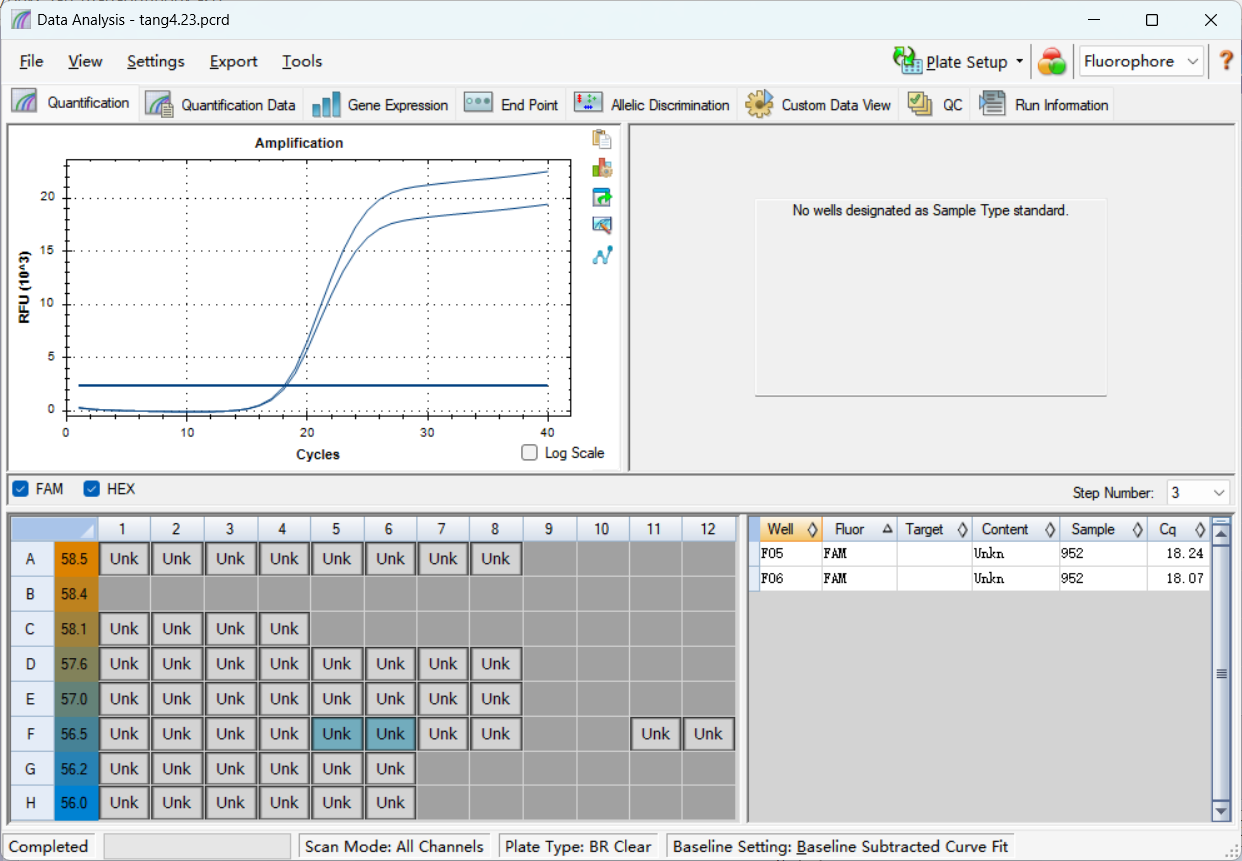Select well A1 in the plate

pos(124,559)
